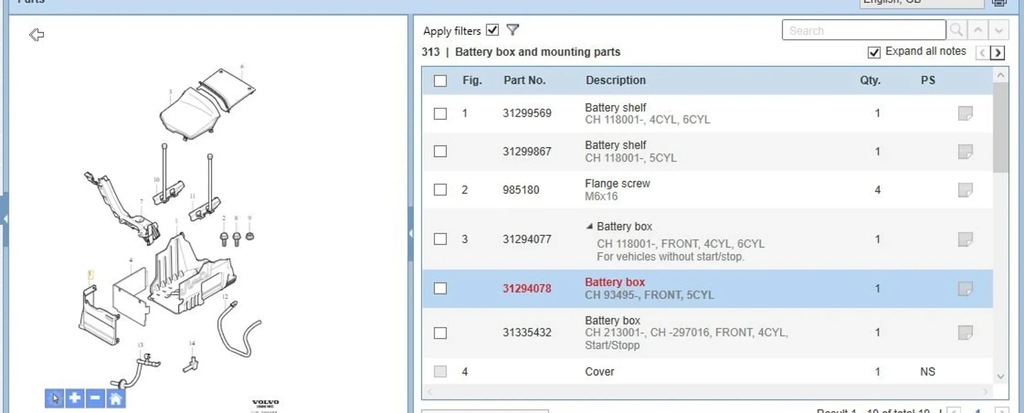
Task: Open note icon for part 31294077
Action: coord(965,239)
